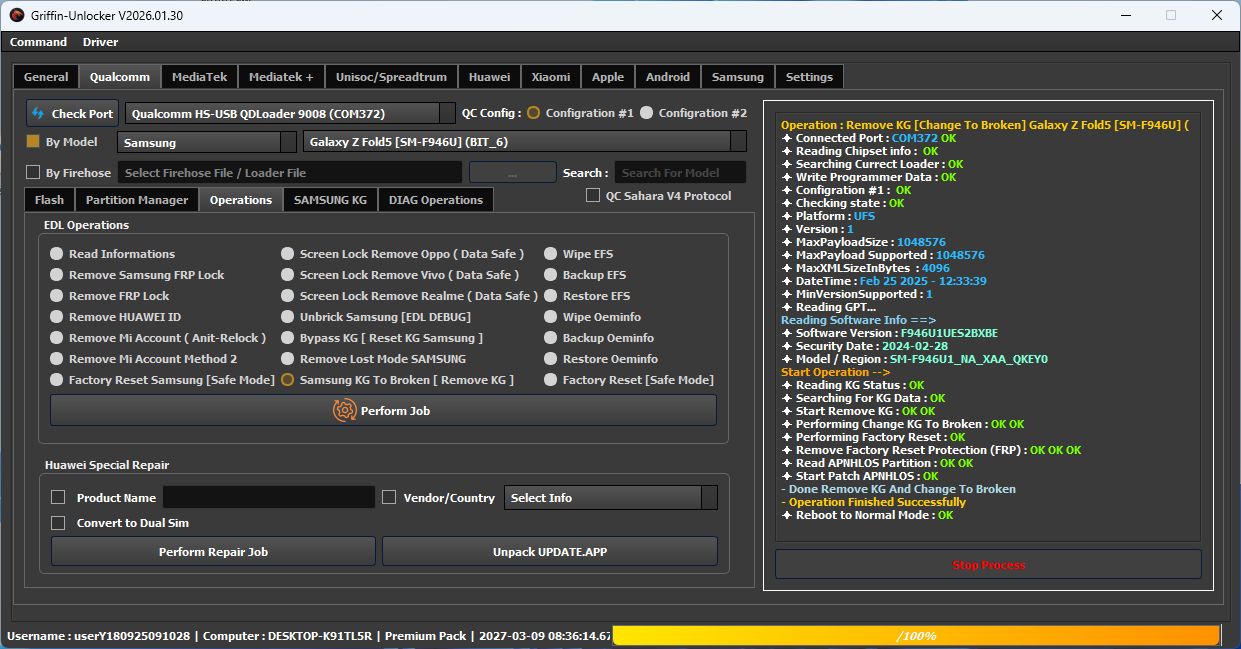Open the Select Info dropdown
The image size is (1241, 649).
(611, 497)
